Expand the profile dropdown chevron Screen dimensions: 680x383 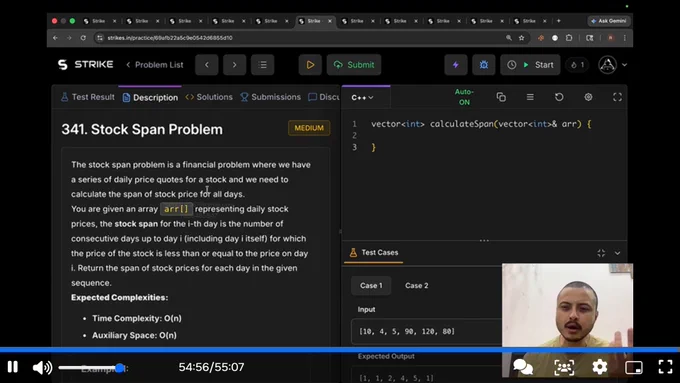click(x=624, y=65)
